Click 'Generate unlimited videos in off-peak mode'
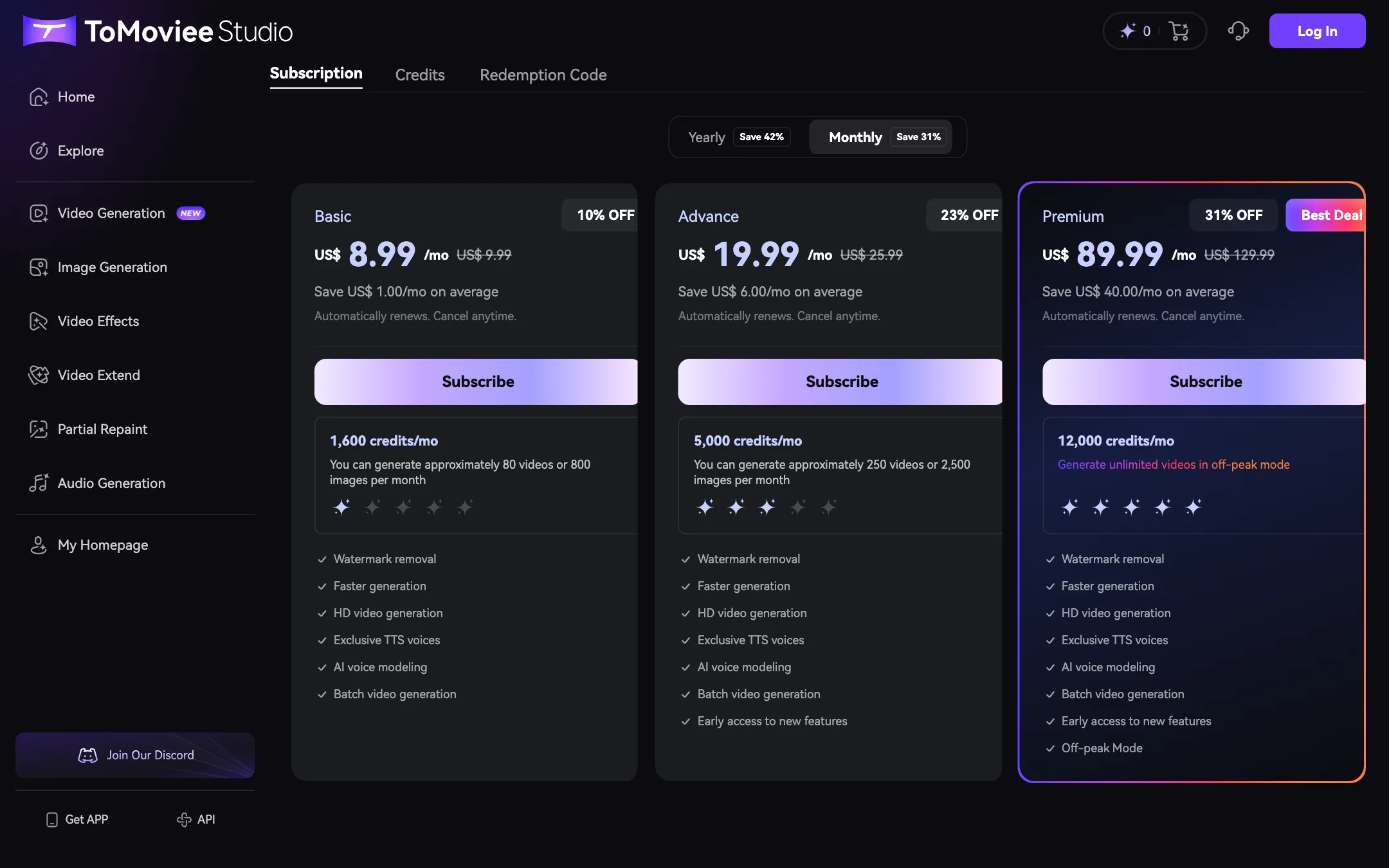1389x868 pixels. pos(1174,464)
